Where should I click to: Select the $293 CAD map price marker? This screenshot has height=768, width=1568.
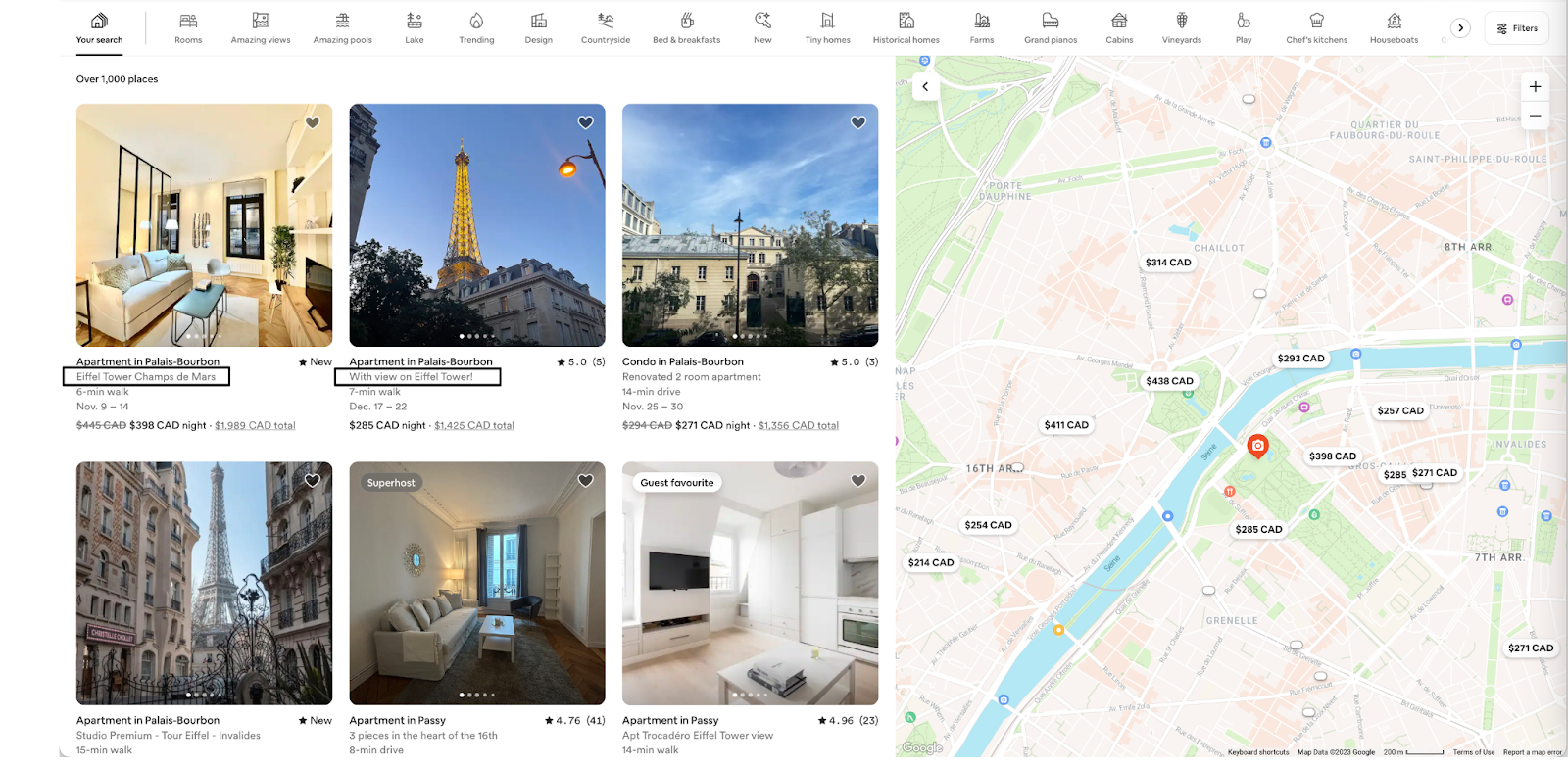(1301, 359)
